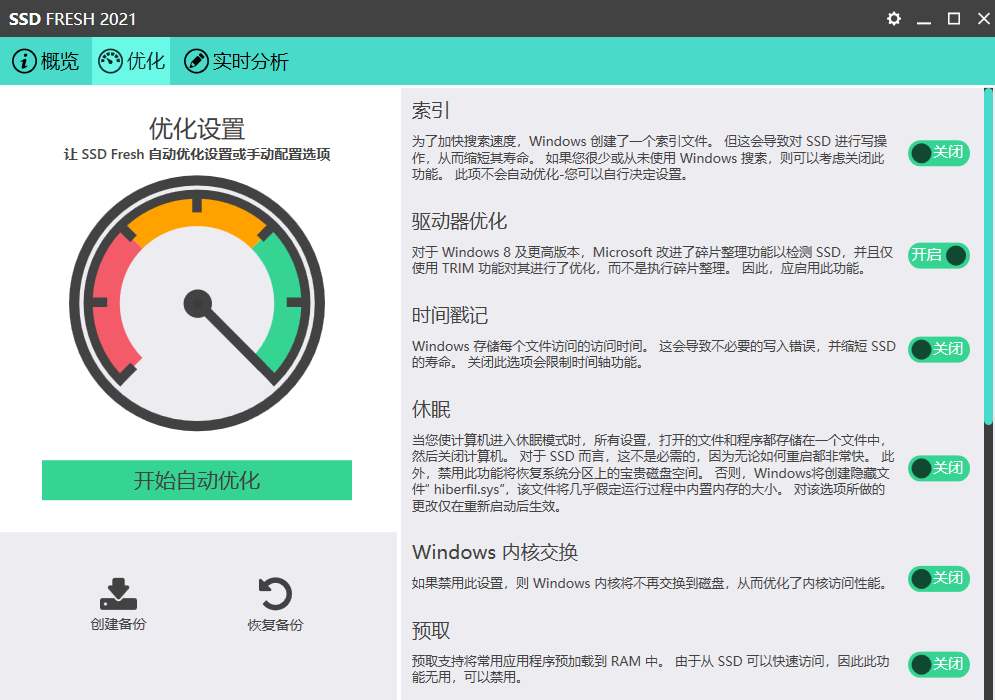Image resolution: width=995 pixels, height=700 pixels.
Task: Open the 实时分析 tab
Action: (x=236, y=61)
